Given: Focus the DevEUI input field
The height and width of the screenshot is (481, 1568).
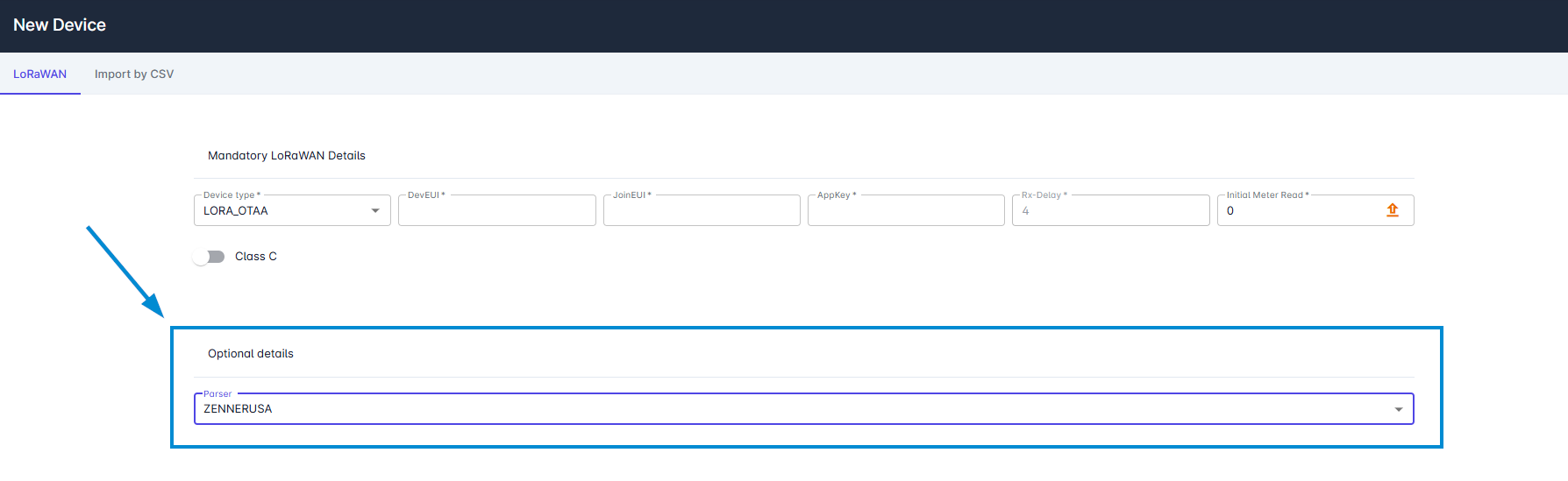Looking at the screenshot, I should pos(496,211).
